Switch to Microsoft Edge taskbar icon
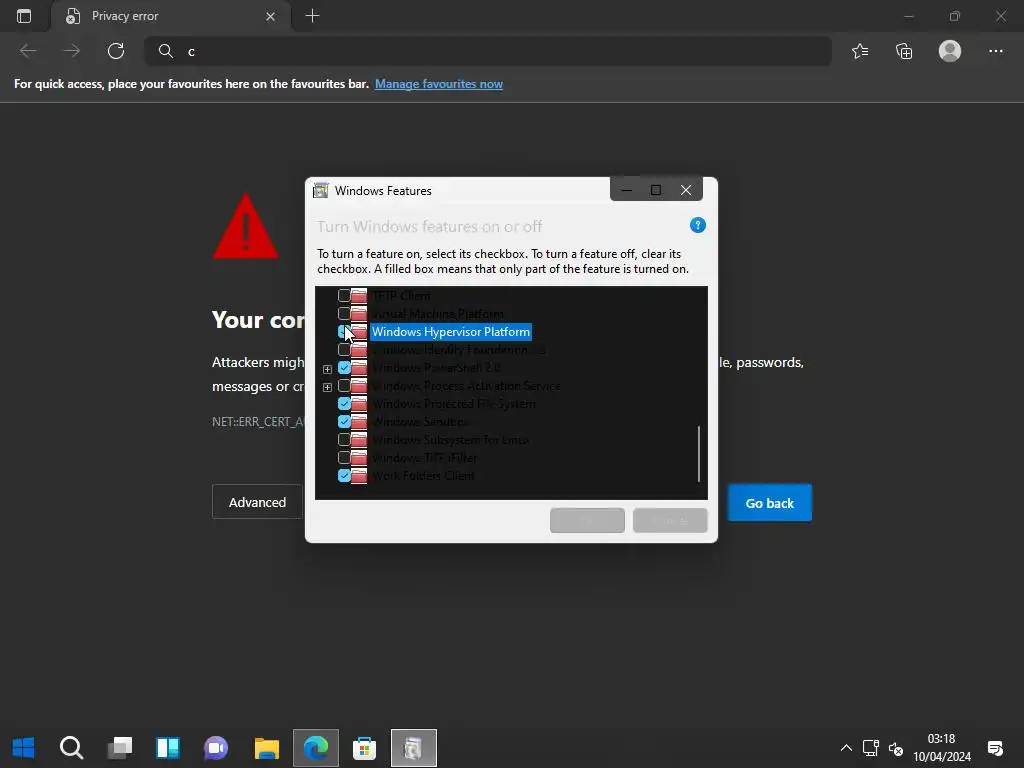 click(x=315, y=747)
